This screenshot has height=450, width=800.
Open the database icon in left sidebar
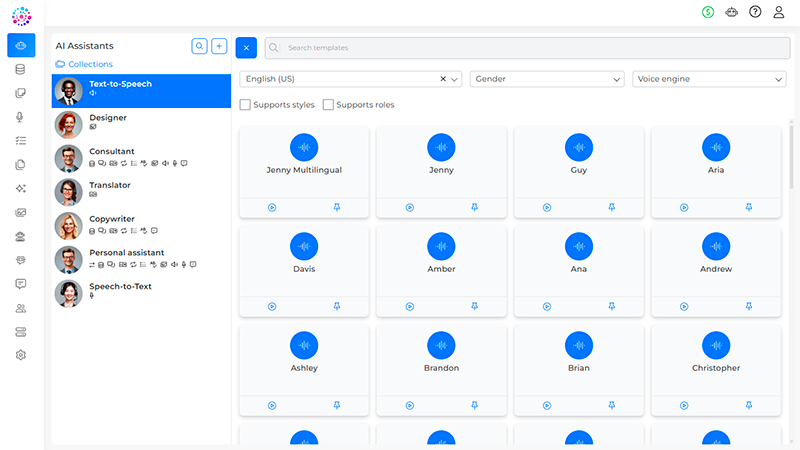click(20, 69)
